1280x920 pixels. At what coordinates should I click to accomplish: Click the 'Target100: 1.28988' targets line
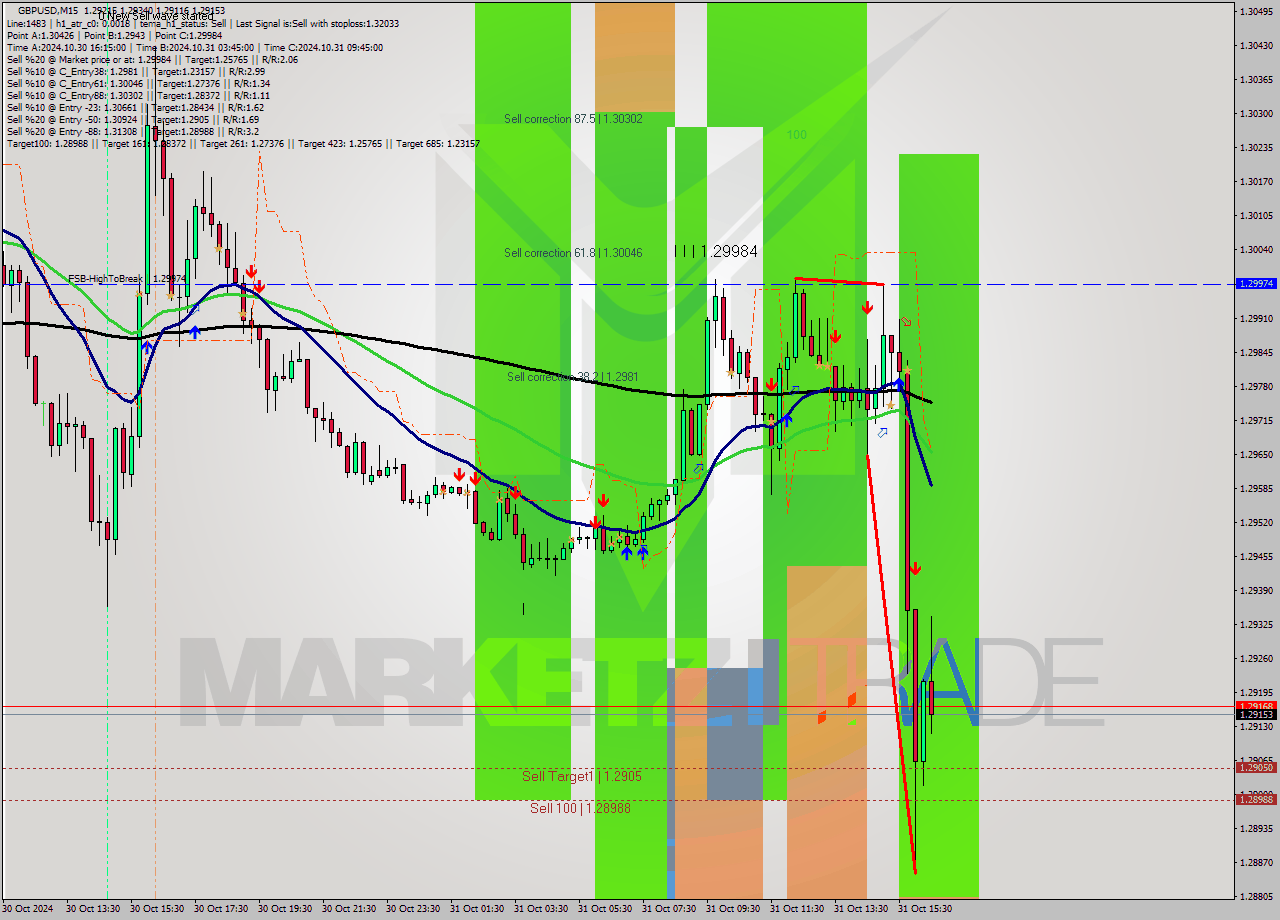pos(243,144)
